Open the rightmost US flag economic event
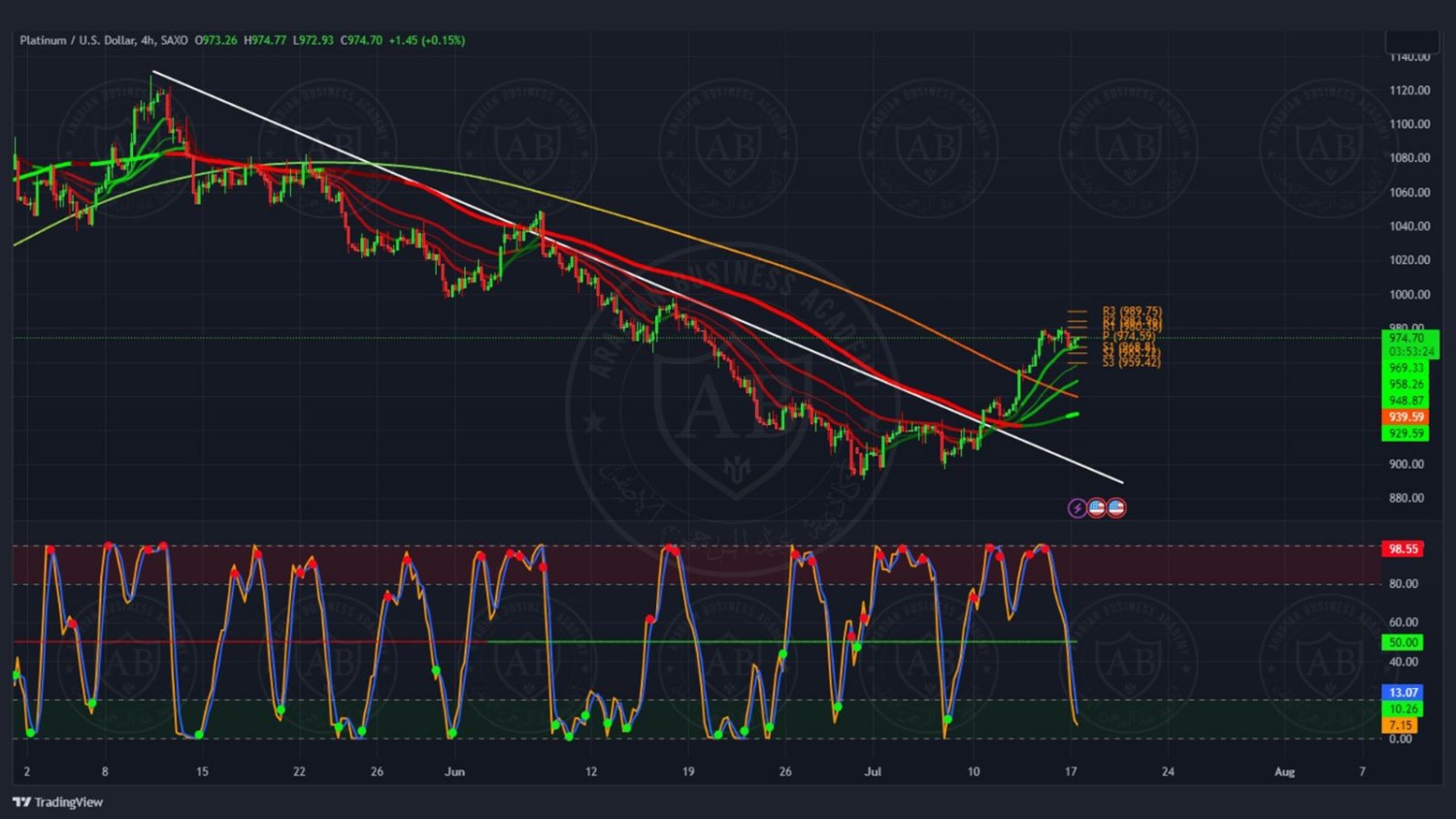The width and height of the screenshot is (1456, 819). pyautogui.click(x=1116, y=508)
